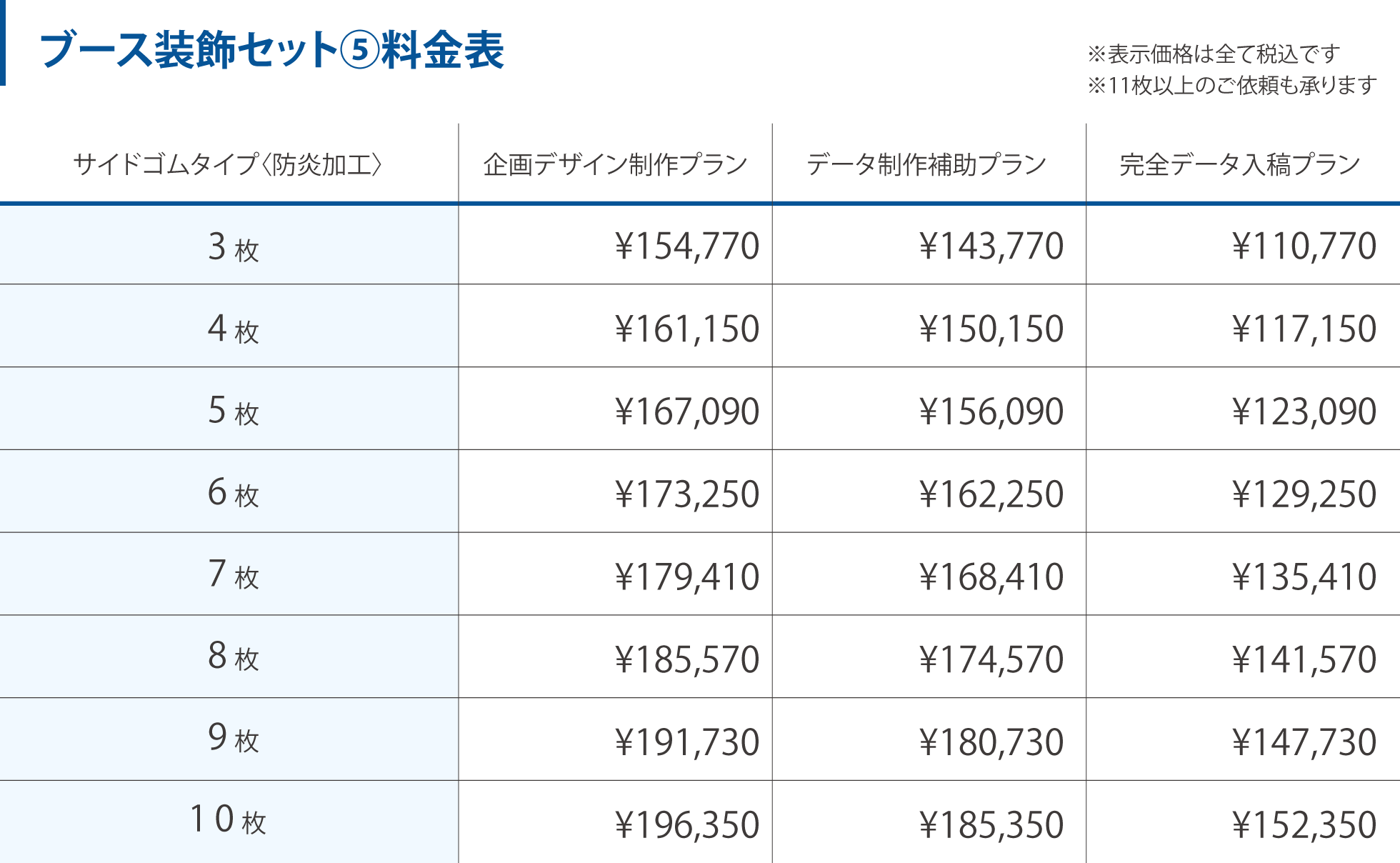Click the ¥168,410 price cell
The height and width of the screenshot is (863, 1400).
point(991,577)
